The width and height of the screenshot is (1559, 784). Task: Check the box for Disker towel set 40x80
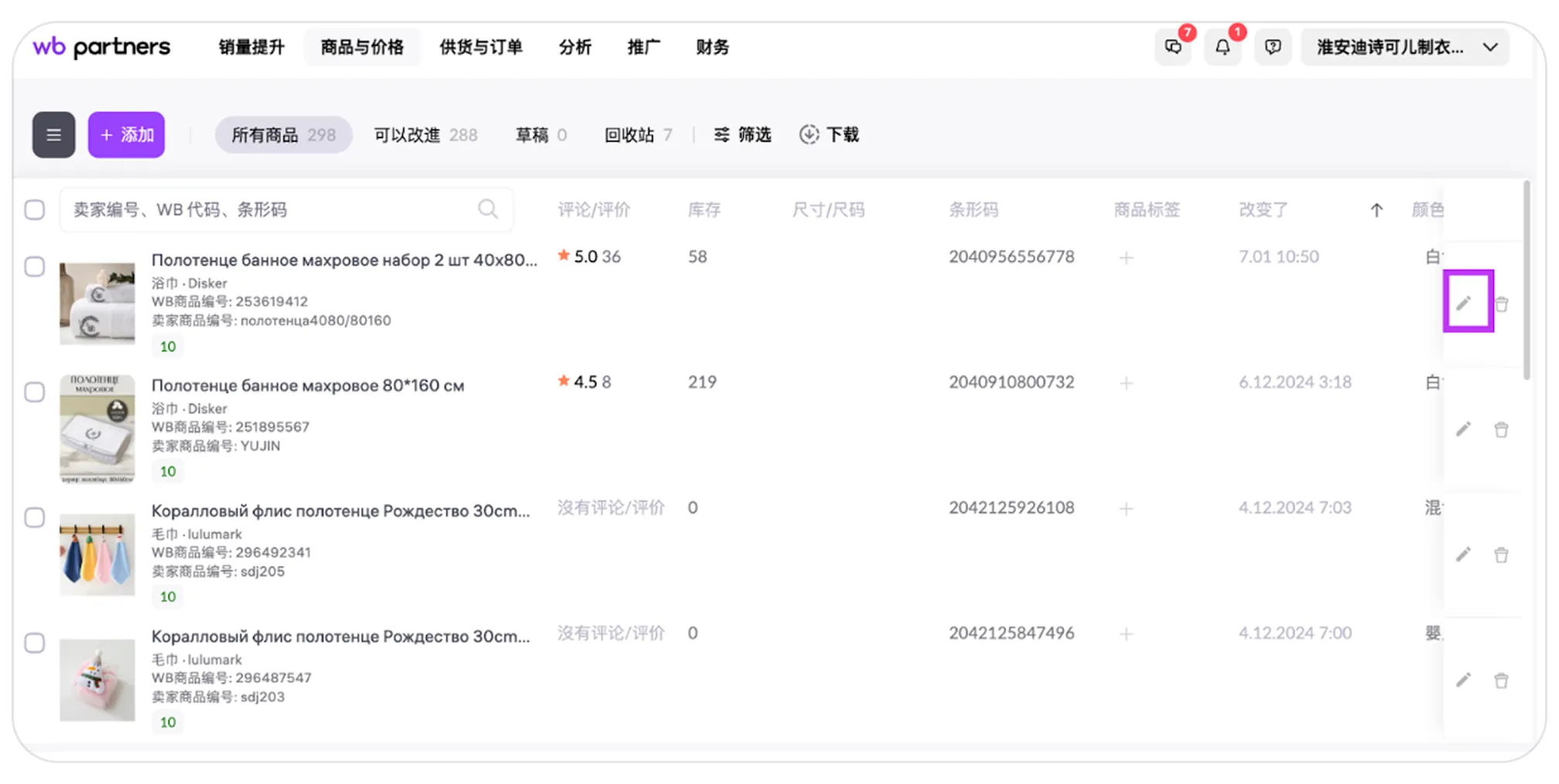tap(35, 267)
